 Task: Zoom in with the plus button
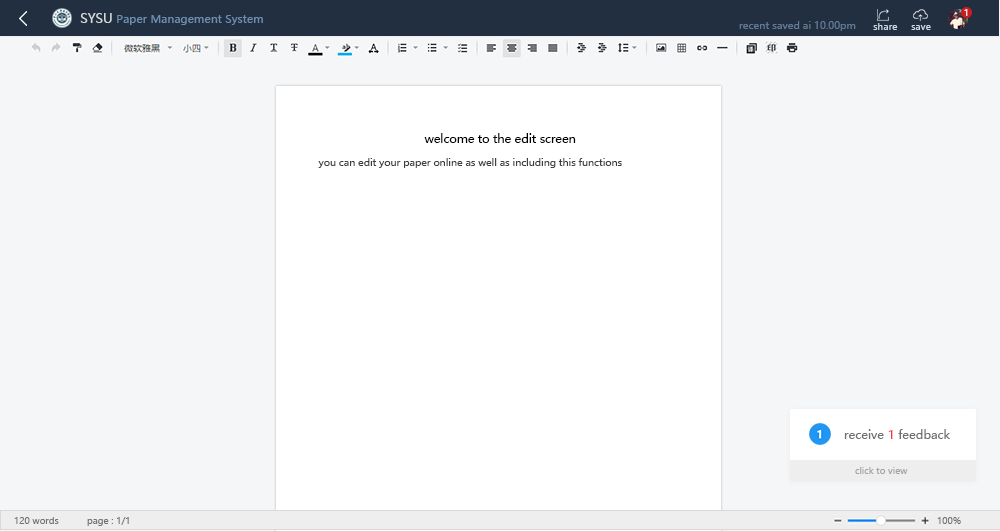[x=925, y=521]
